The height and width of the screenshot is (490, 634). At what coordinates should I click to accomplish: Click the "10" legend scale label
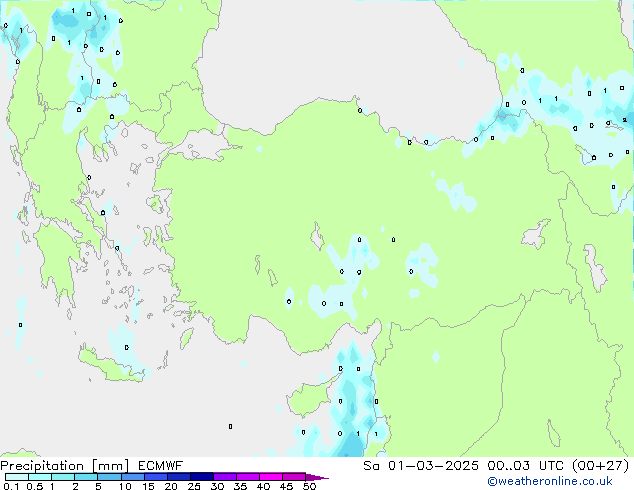[x=125, y=486]
